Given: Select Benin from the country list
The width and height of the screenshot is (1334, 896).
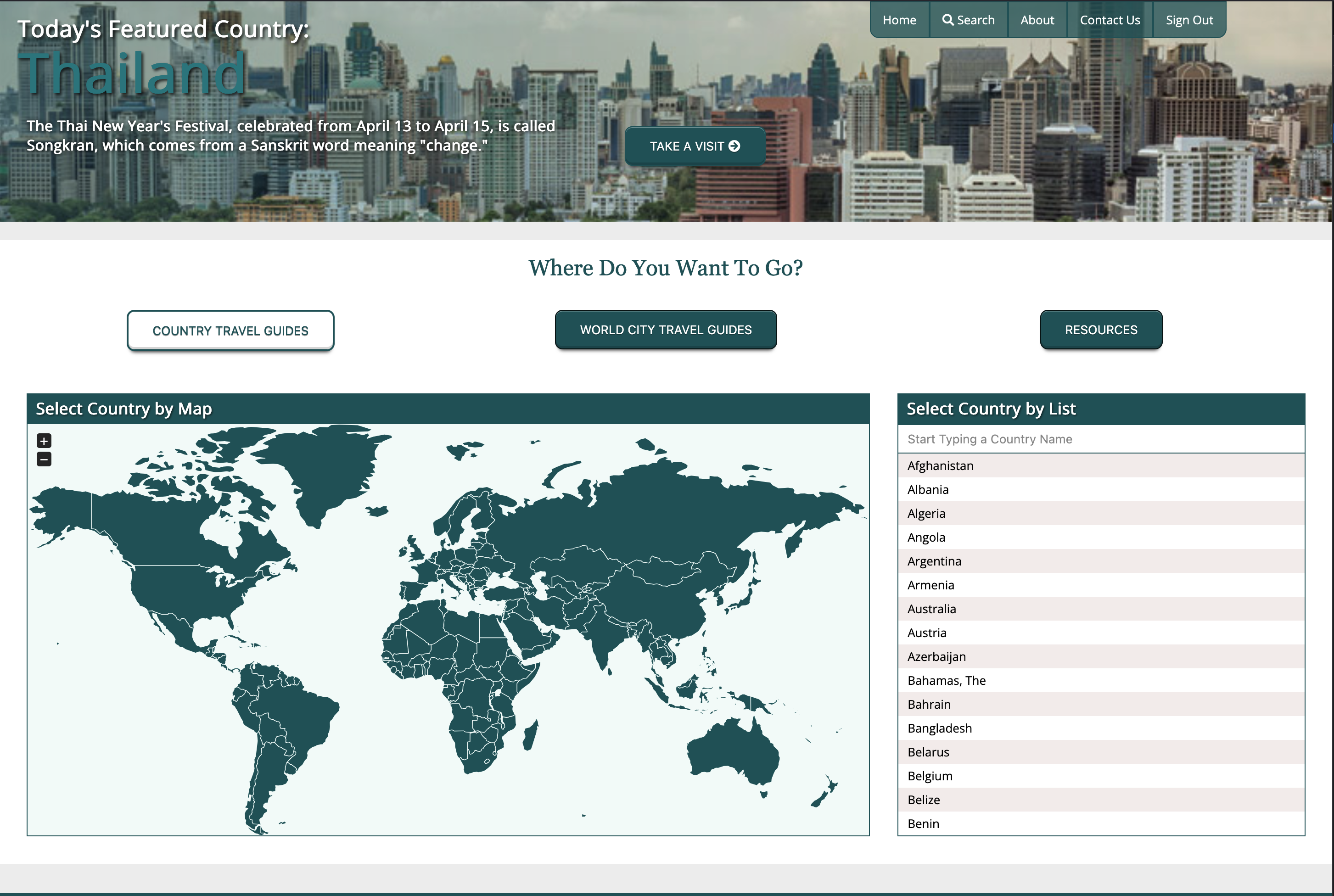Looking at the screenshot, I should [1101, 823].
